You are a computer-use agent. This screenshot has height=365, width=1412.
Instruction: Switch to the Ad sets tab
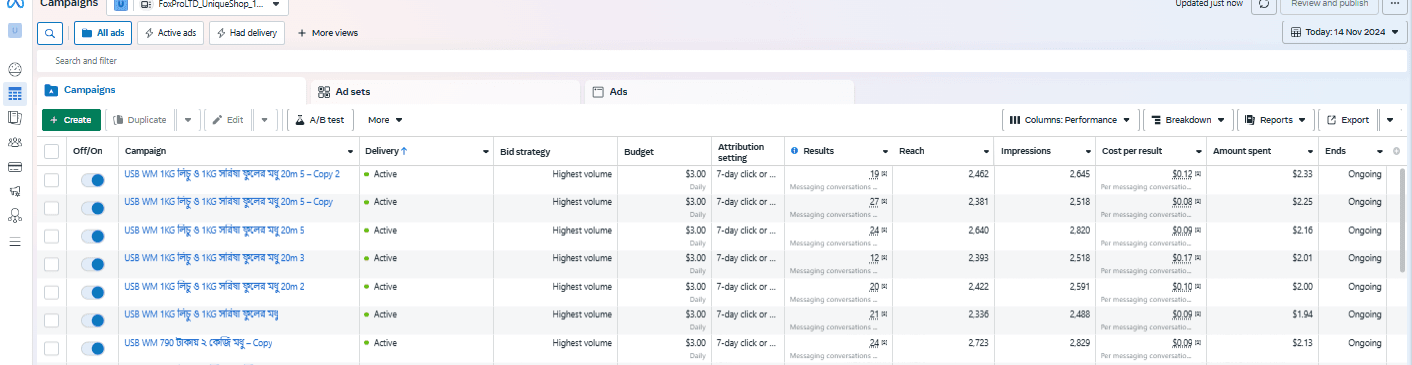tap(445, 91)
